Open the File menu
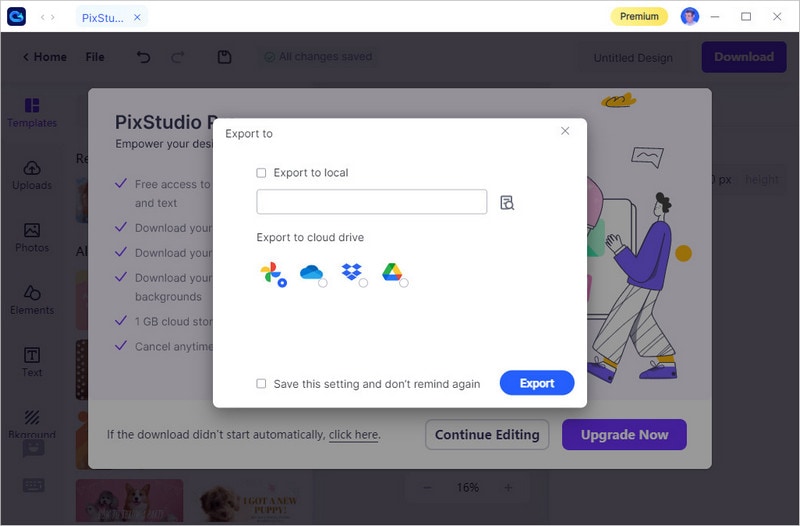This screenshot has width=800, height=526. (x=95, y=57)
